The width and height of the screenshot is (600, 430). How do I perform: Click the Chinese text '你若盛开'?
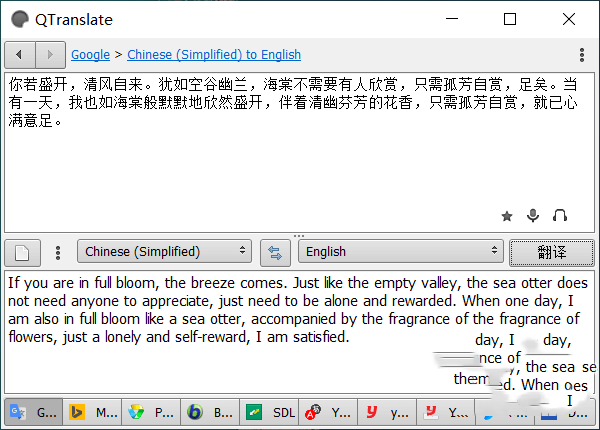click(38, 84)
